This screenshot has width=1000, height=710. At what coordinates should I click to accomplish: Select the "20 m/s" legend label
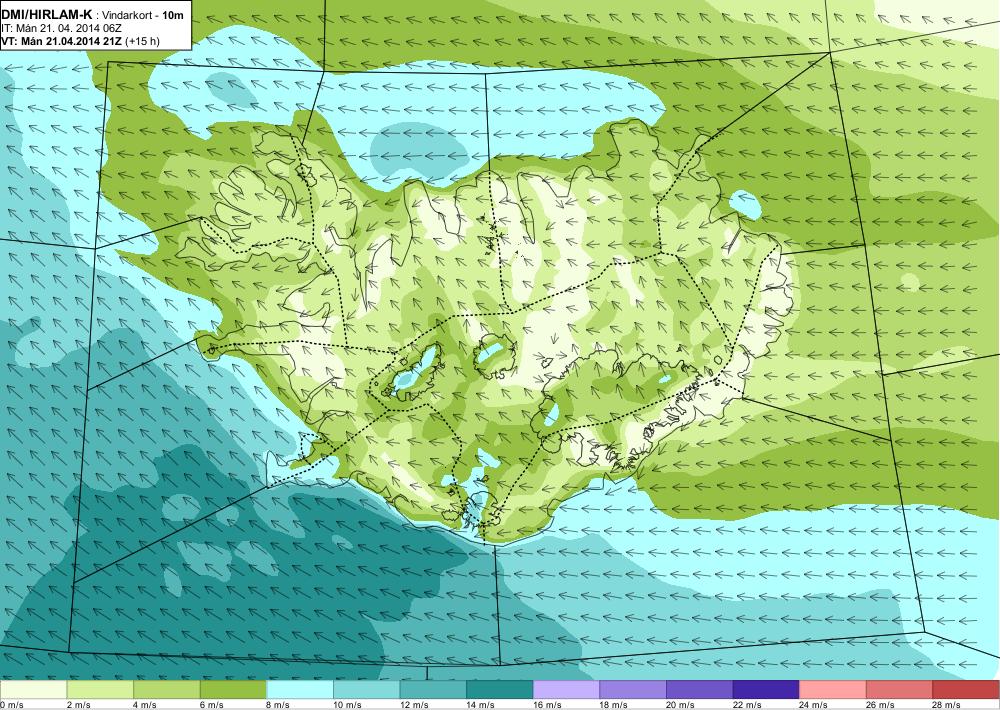[680, 705]
